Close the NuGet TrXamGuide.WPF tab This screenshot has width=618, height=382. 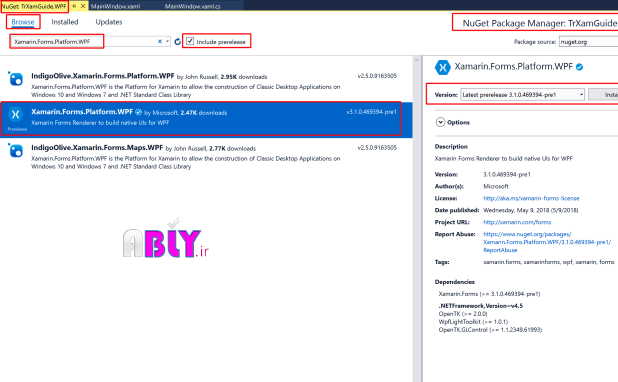[x=83, y=6]
